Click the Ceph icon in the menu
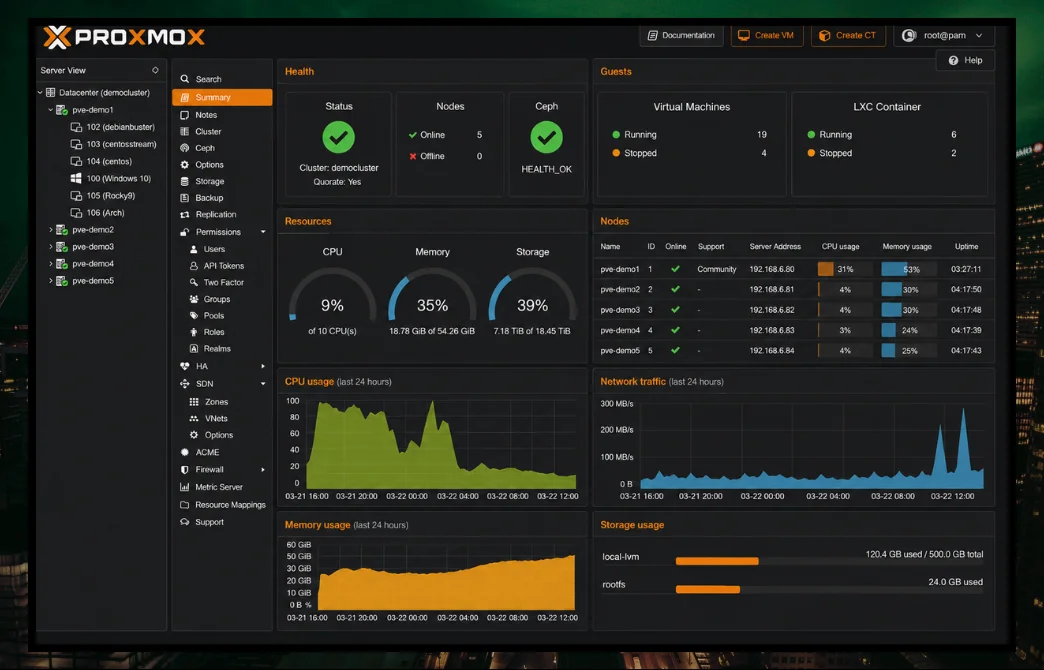Screen dimensions: 1044x670 (184, 148)
